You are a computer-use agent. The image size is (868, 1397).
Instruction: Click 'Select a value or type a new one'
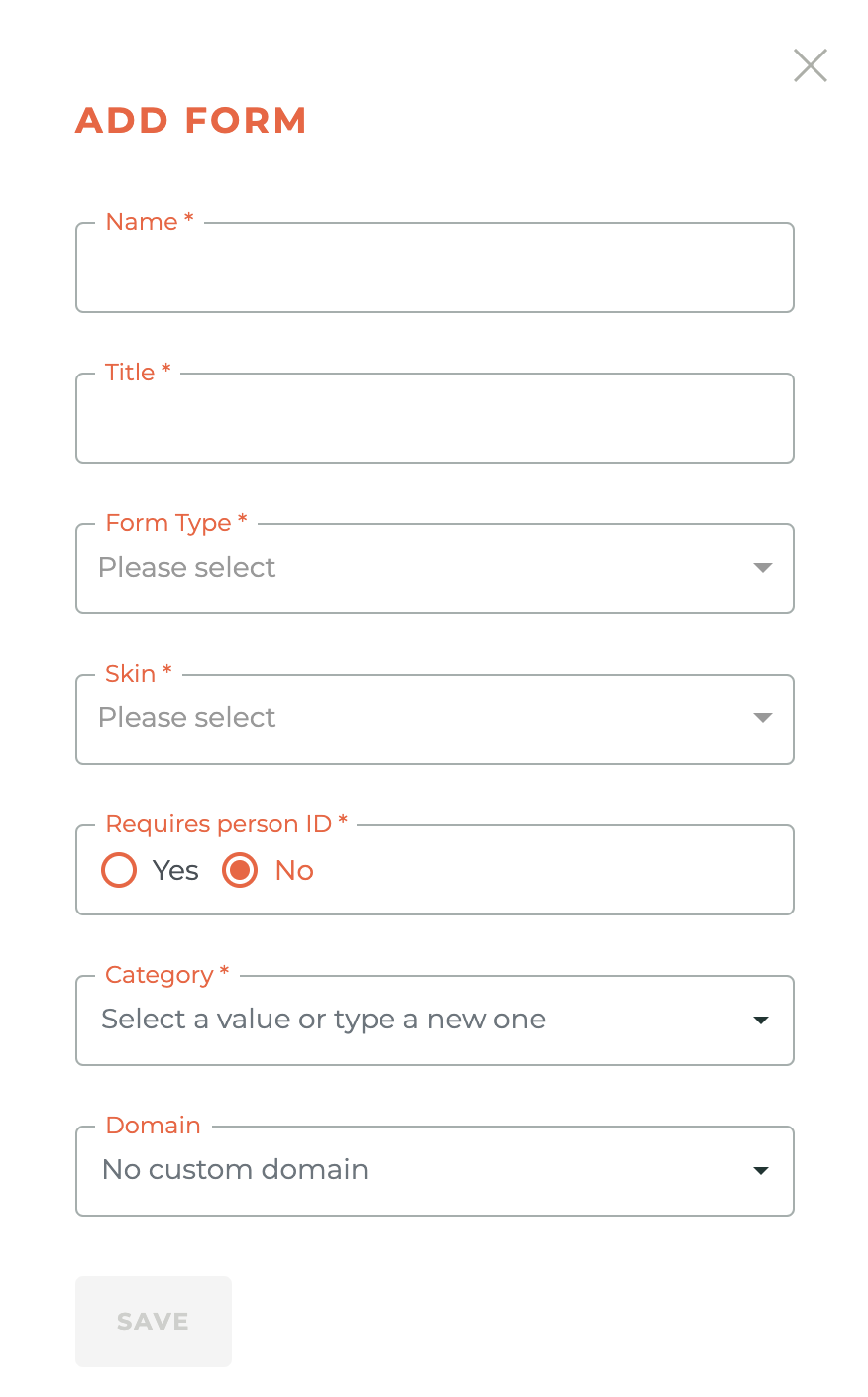322,1019
